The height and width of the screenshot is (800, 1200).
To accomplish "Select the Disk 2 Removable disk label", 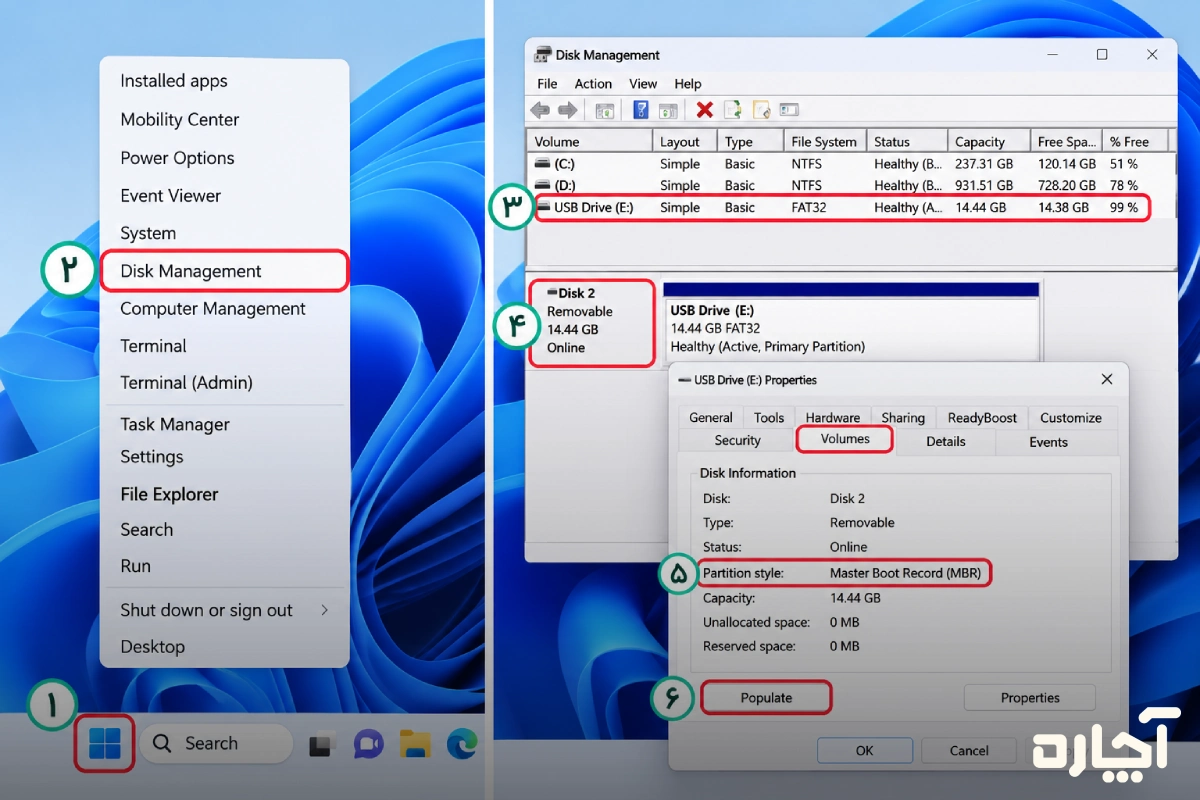I will (591, 320).
